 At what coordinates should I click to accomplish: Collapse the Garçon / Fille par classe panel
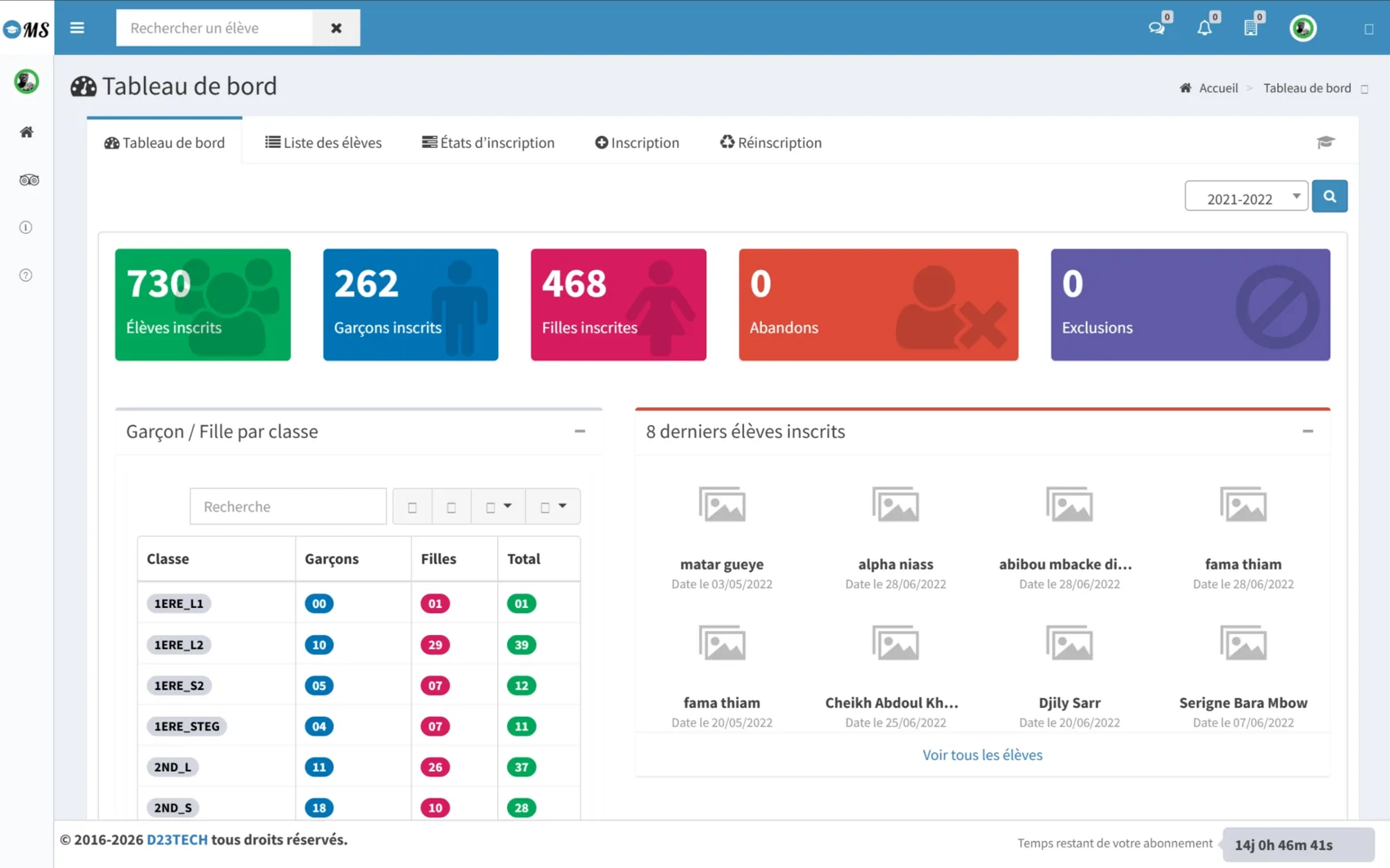[x=580, y=431]
